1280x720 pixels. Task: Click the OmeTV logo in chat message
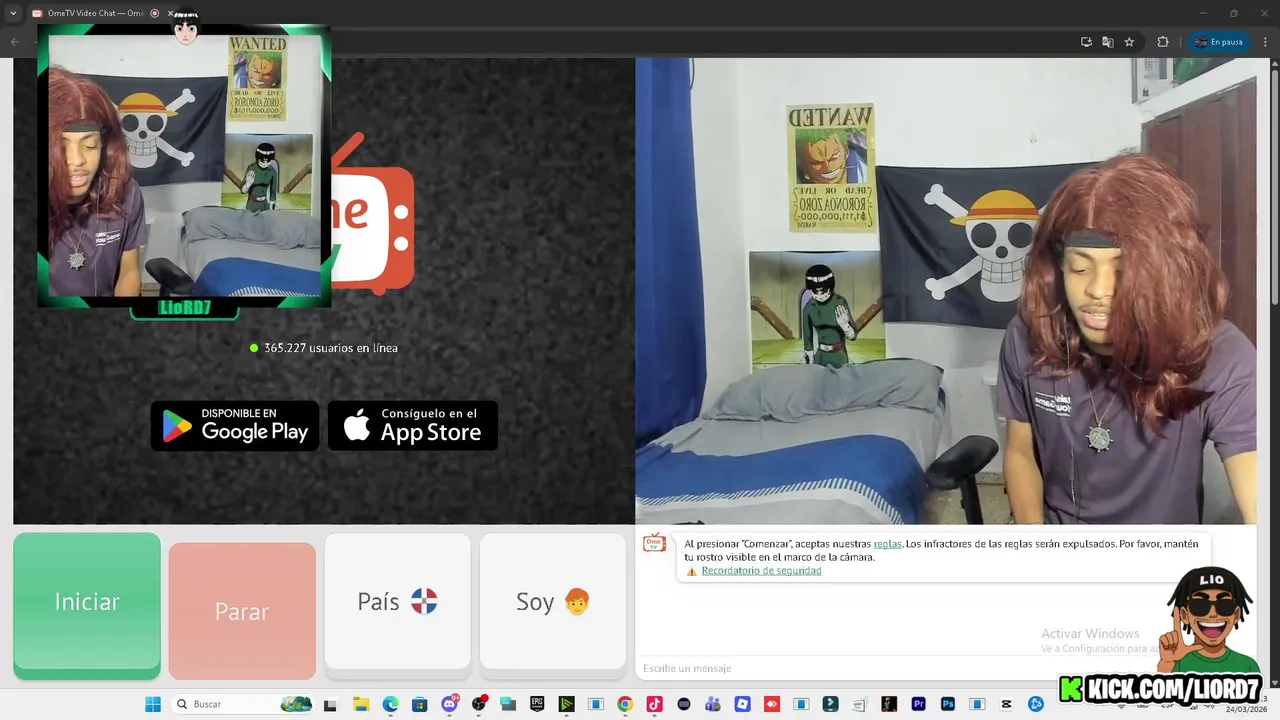[x=654, y=543]
